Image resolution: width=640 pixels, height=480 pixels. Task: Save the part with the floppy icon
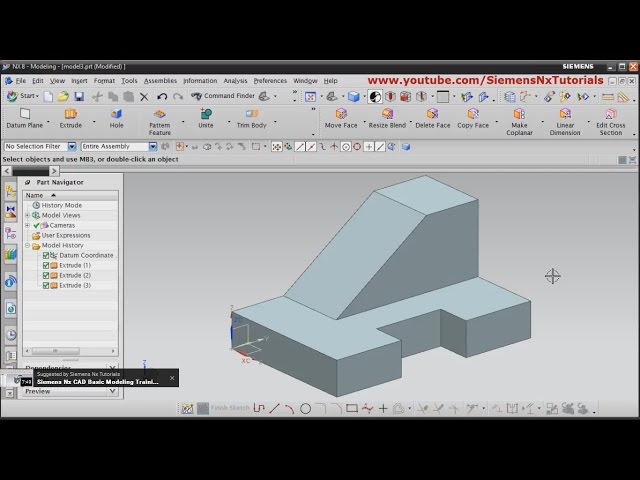pos(79,96)
